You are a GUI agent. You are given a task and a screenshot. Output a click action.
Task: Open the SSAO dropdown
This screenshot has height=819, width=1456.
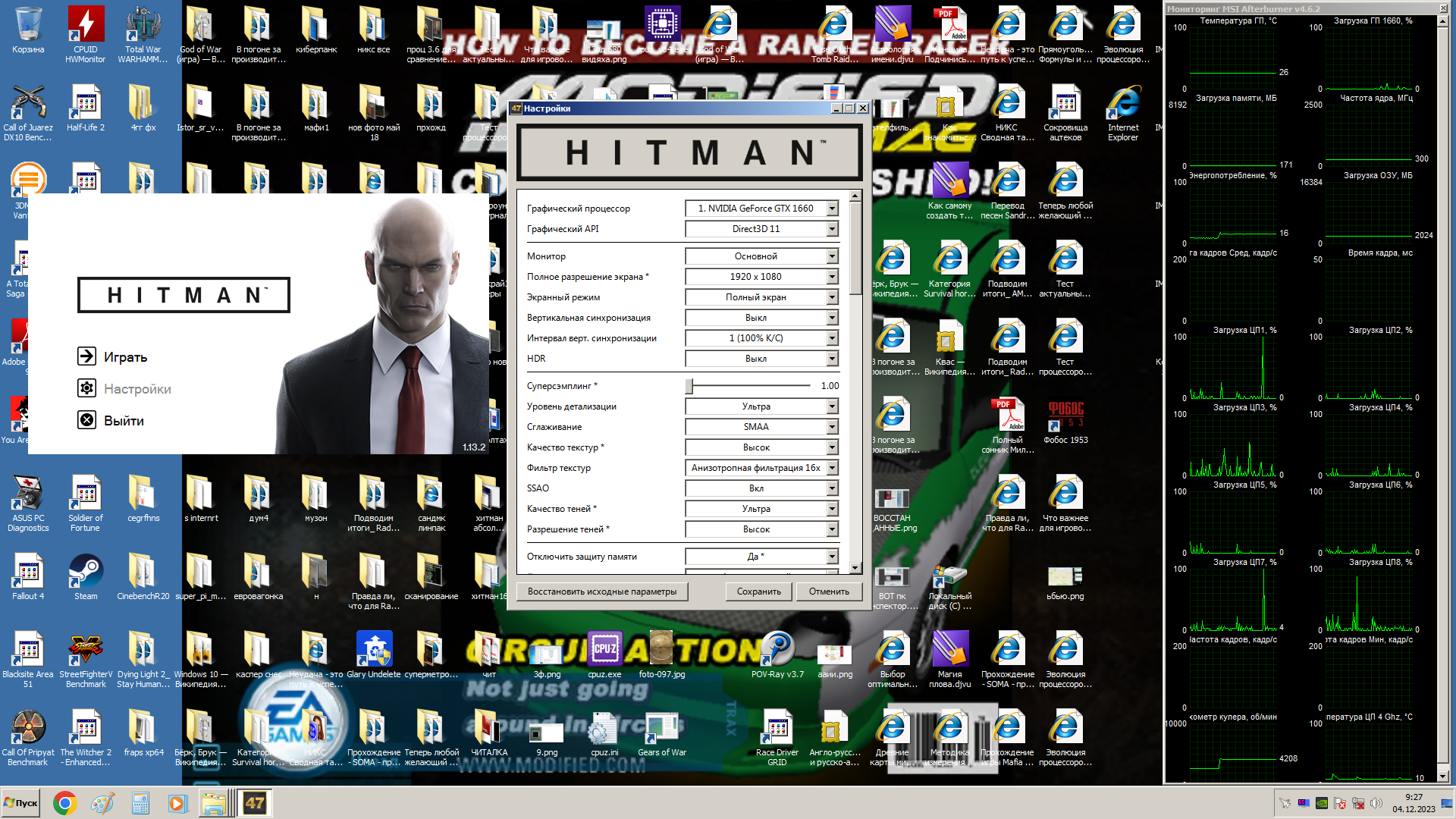pyautogui.click(x=832, y=488)
